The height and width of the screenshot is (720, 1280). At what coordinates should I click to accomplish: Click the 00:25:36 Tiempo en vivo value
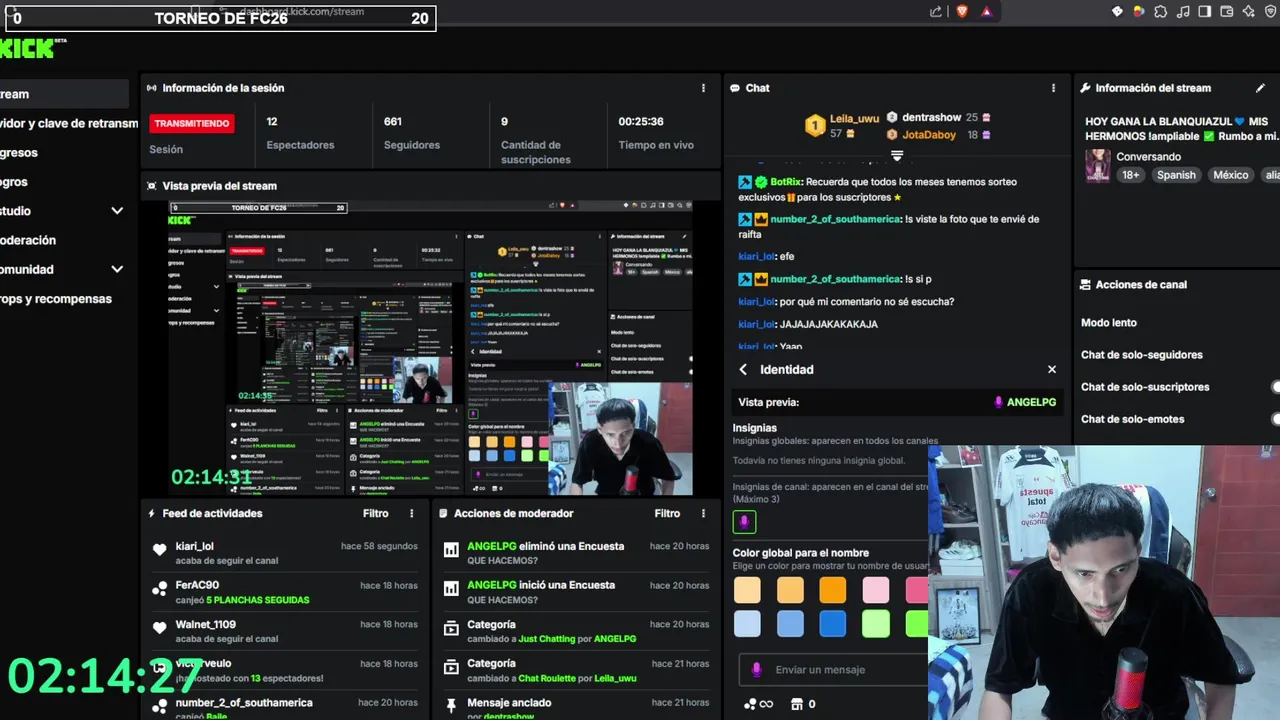click(x=641, y=121)
